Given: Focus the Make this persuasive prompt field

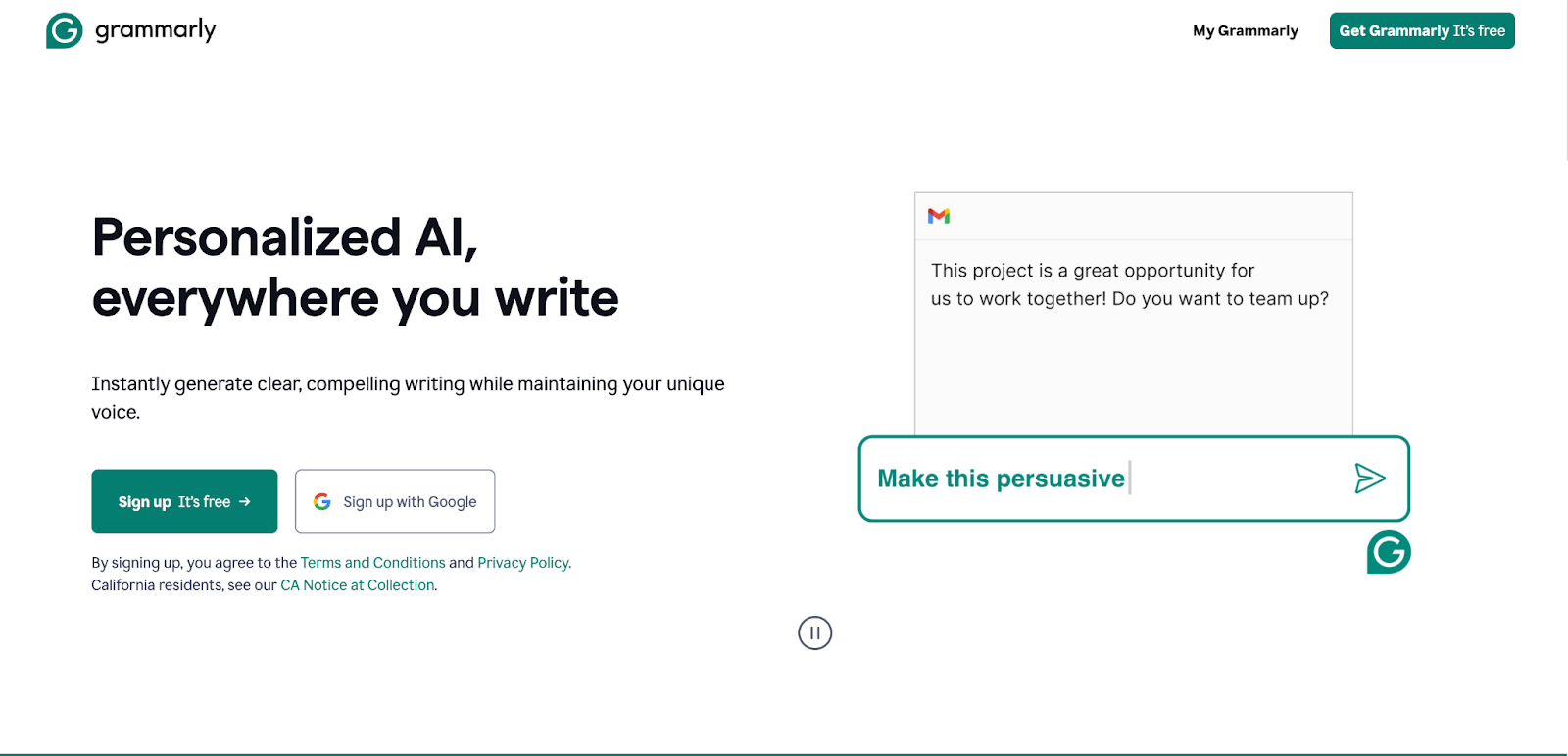Looking at the screenshot, I should tap(1078, 479).
